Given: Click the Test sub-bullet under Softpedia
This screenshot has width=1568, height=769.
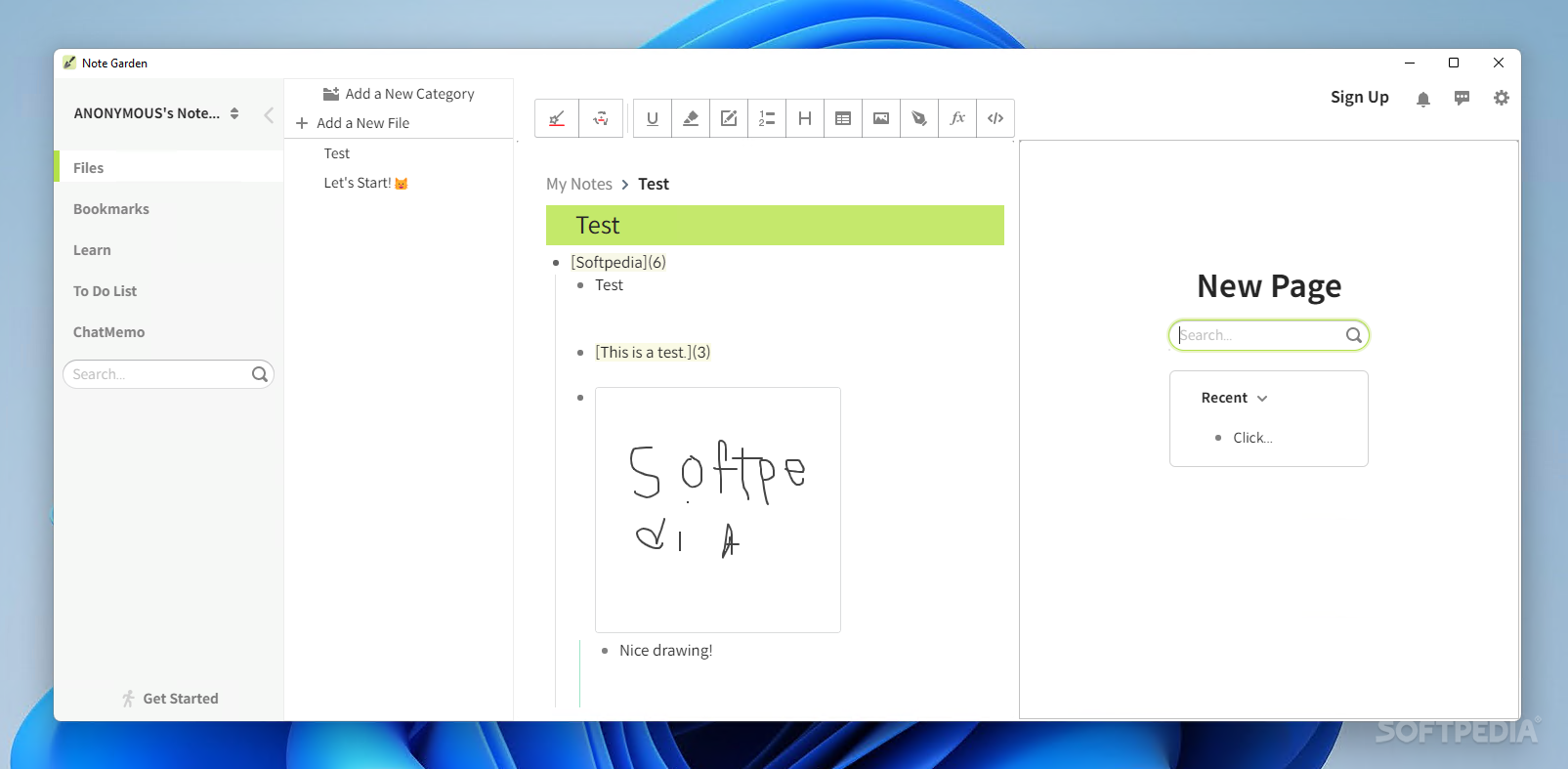Looking at the screenshot, I should pos(609,285).
